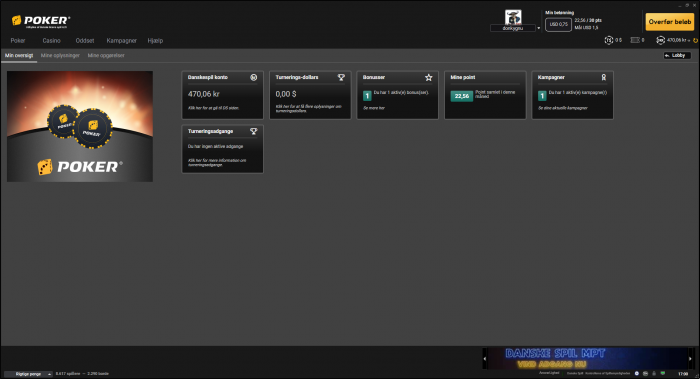Click the green 22,56 points badge
Image resolution: width=700 pixels, height=379 pixels.
pyautogui.click(x=462, y=96)
